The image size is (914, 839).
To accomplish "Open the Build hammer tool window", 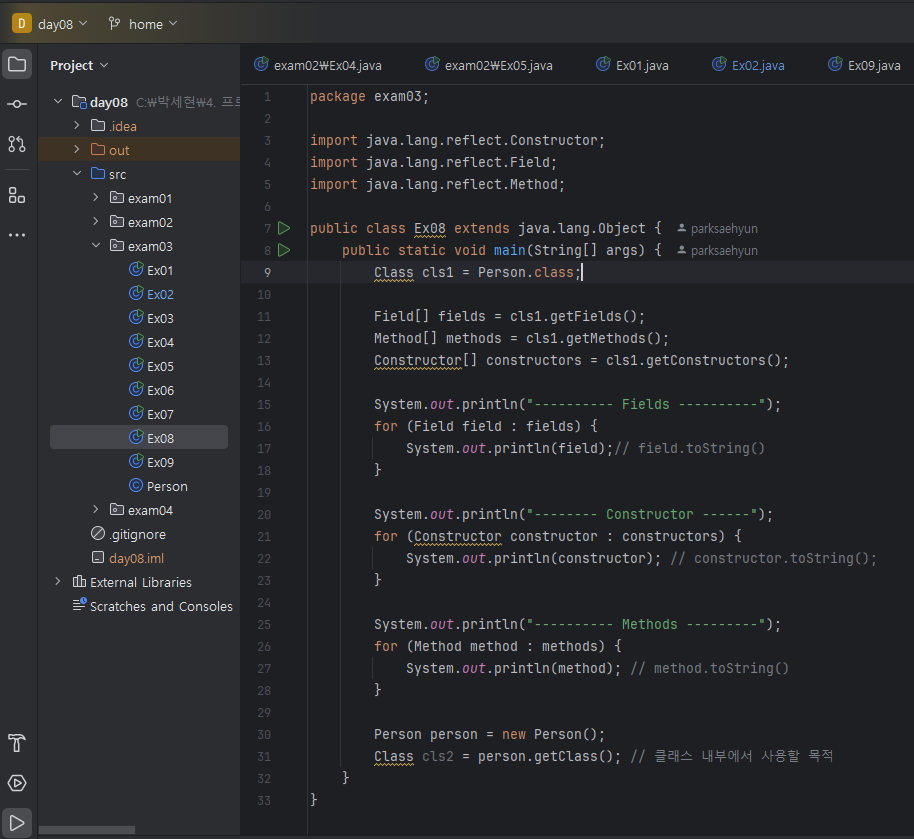I will click(x=17, y=743).
